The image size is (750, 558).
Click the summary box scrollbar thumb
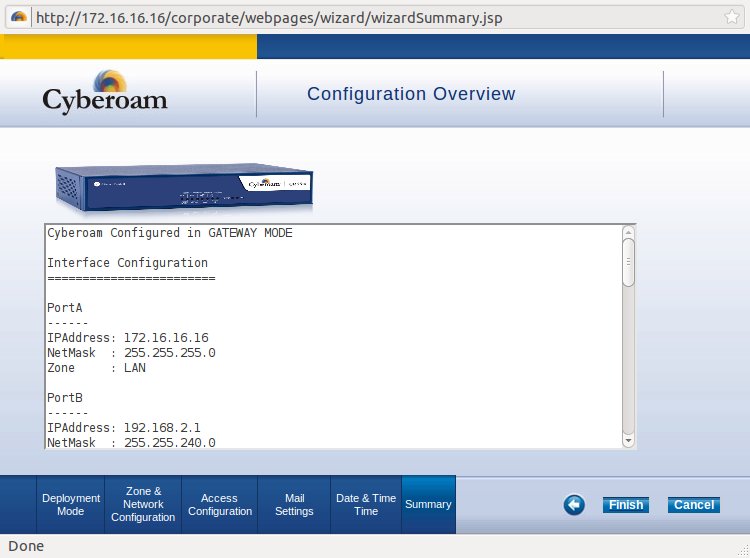tap(629, 263)
